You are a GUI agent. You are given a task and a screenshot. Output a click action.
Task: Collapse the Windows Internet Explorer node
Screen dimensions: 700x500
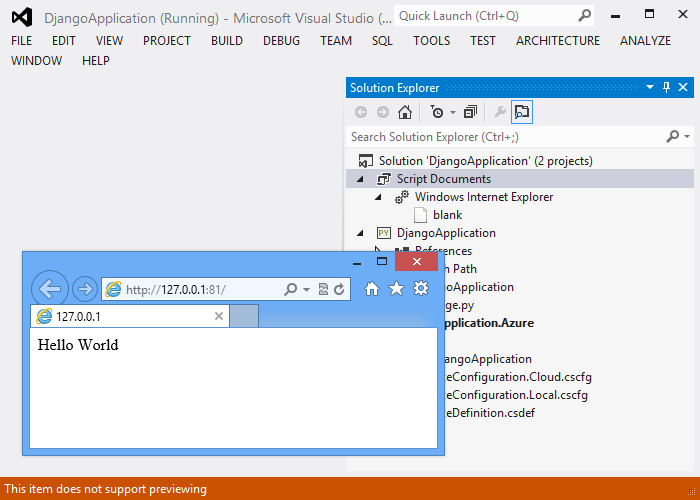(x=378, y=197)
